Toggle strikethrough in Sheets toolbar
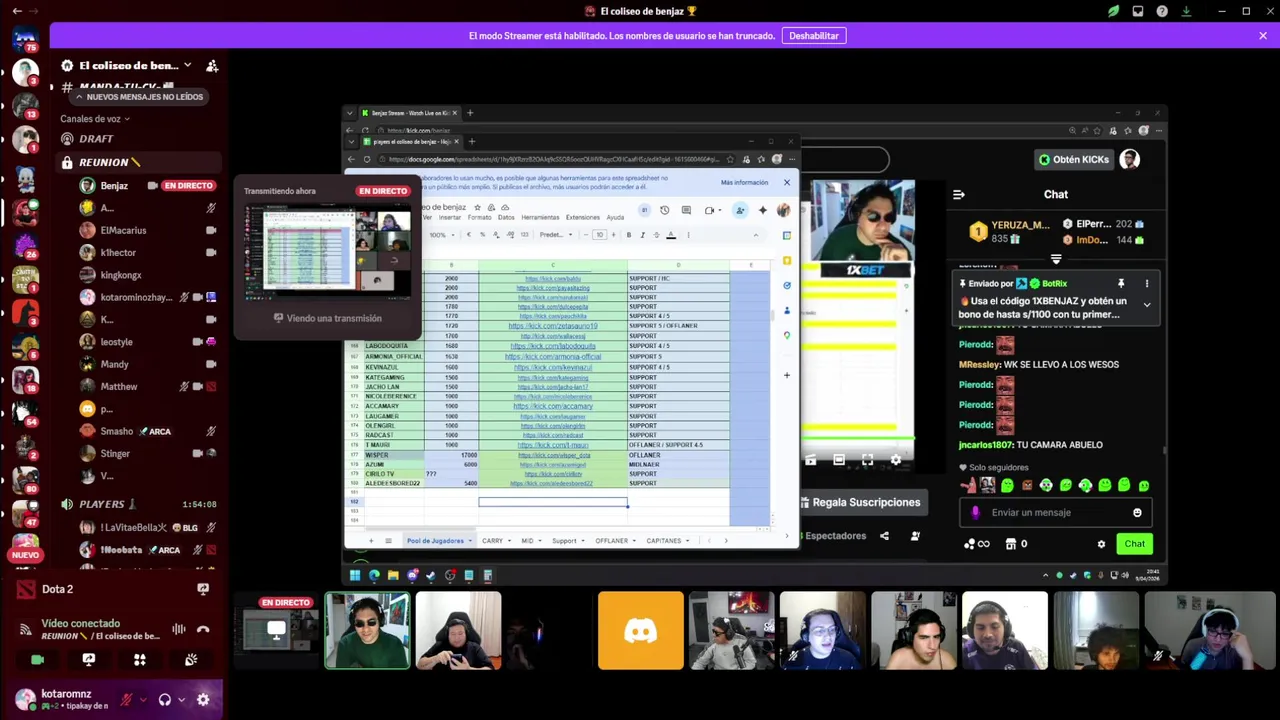 (x=656, y=235)
